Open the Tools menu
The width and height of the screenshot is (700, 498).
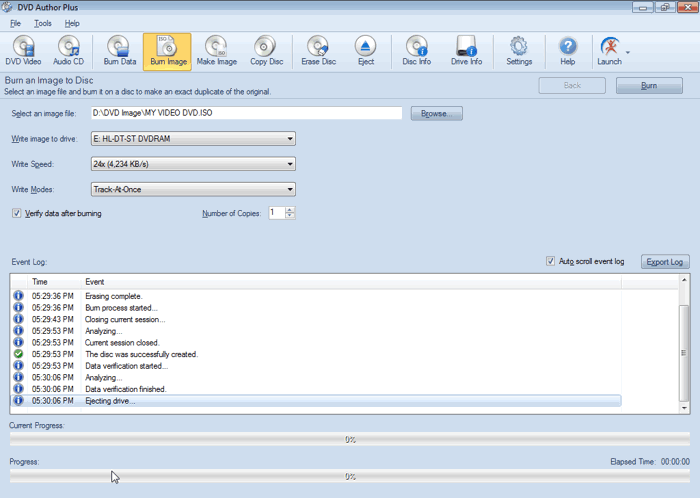(43, 22)
